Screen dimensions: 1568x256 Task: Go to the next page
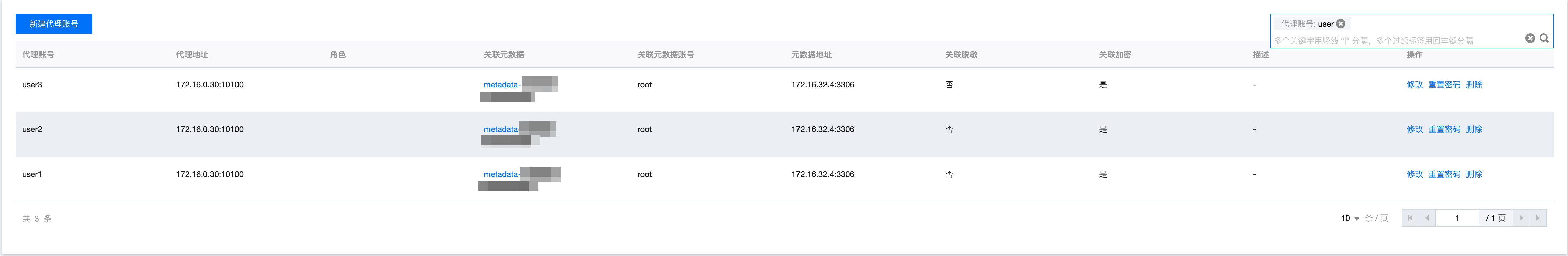tap(1521, 218)
